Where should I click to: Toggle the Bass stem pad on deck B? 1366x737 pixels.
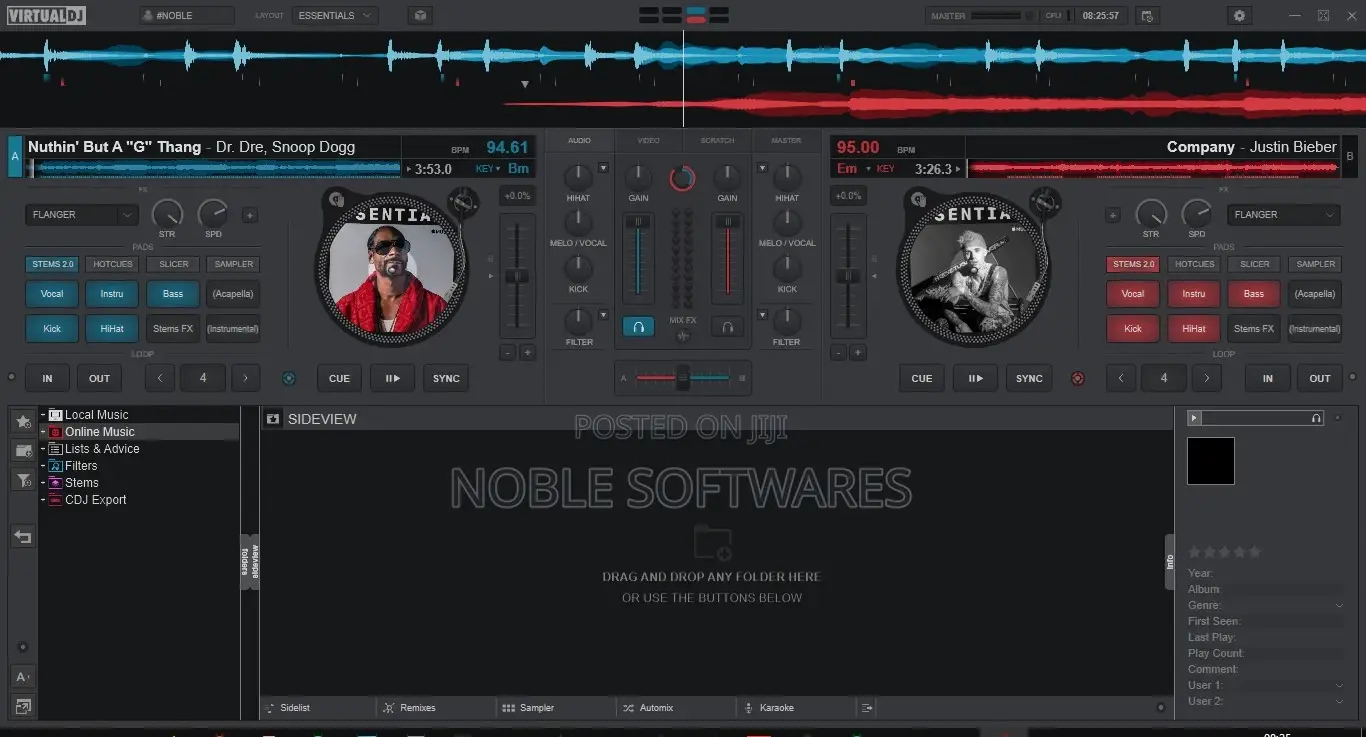1254,294
